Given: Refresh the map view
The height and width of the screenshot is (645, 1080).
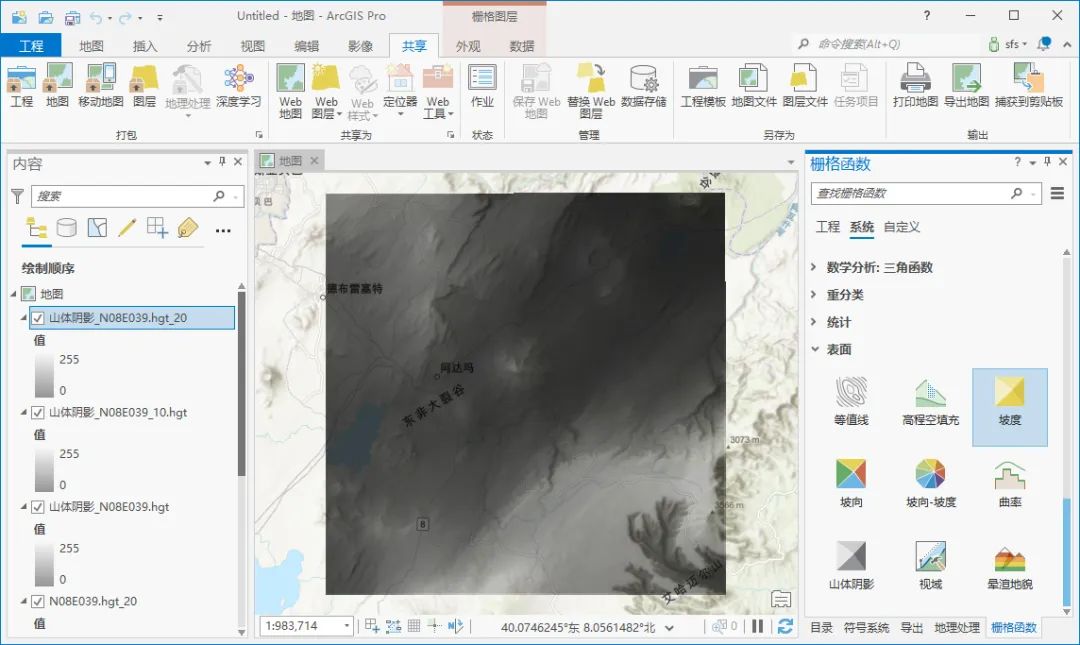Looking at the screenshot, I should click(x=785, y=626).
